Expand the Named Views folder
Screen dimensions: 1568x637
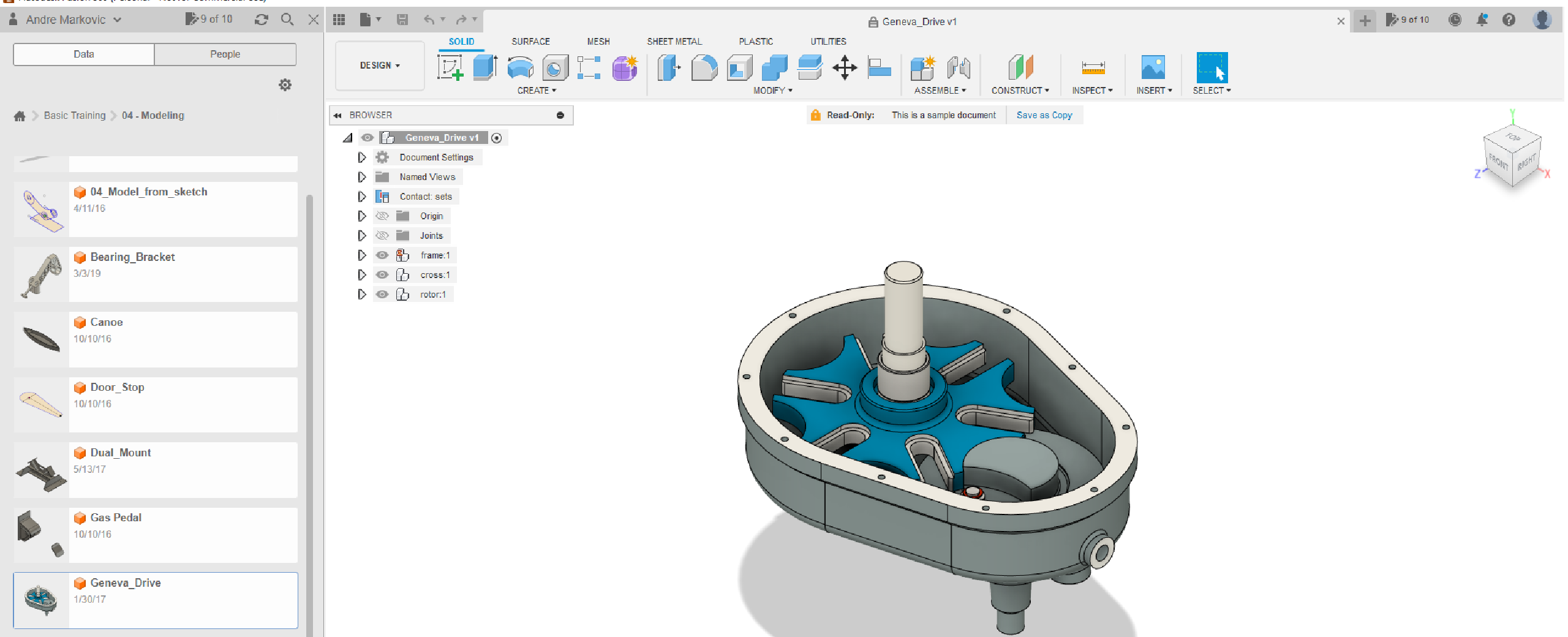362,177
